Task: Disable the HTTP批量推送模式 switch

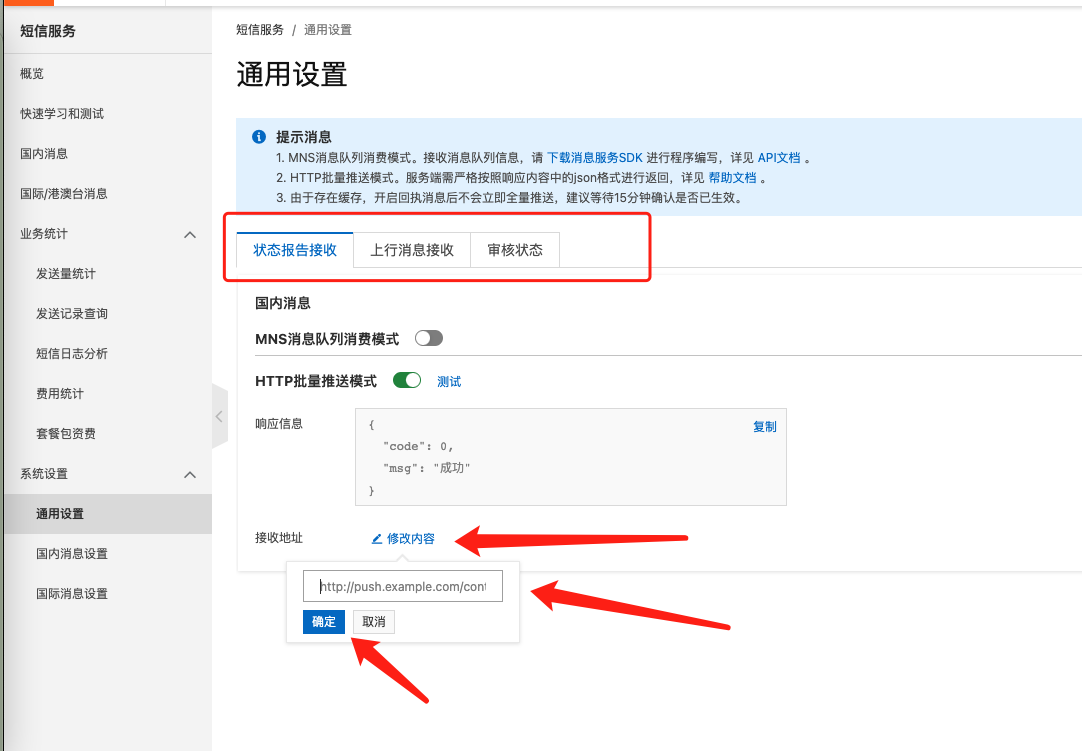Action: tap(407, 380)
